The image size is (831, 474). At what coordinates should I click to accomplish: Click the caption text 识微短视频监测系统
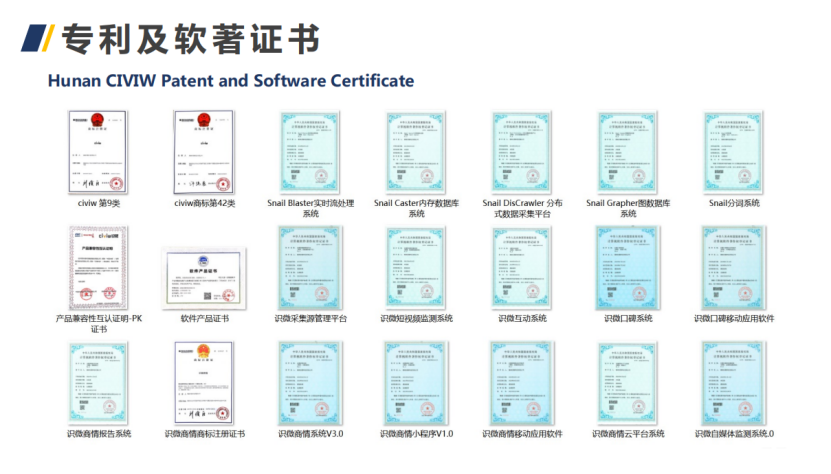417,318
